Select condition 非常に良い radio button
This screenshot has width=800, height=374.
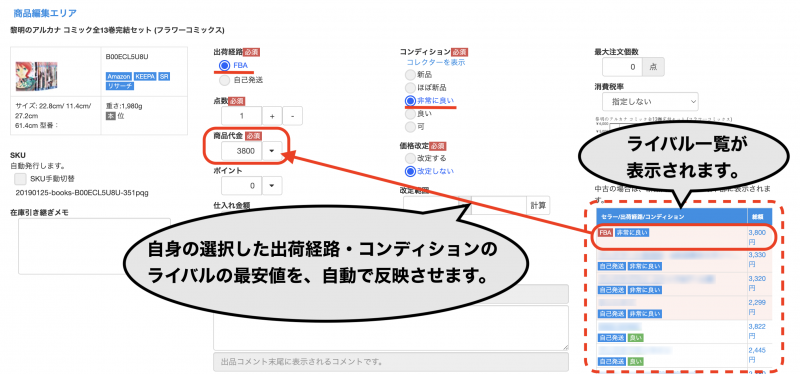[410, 101]
